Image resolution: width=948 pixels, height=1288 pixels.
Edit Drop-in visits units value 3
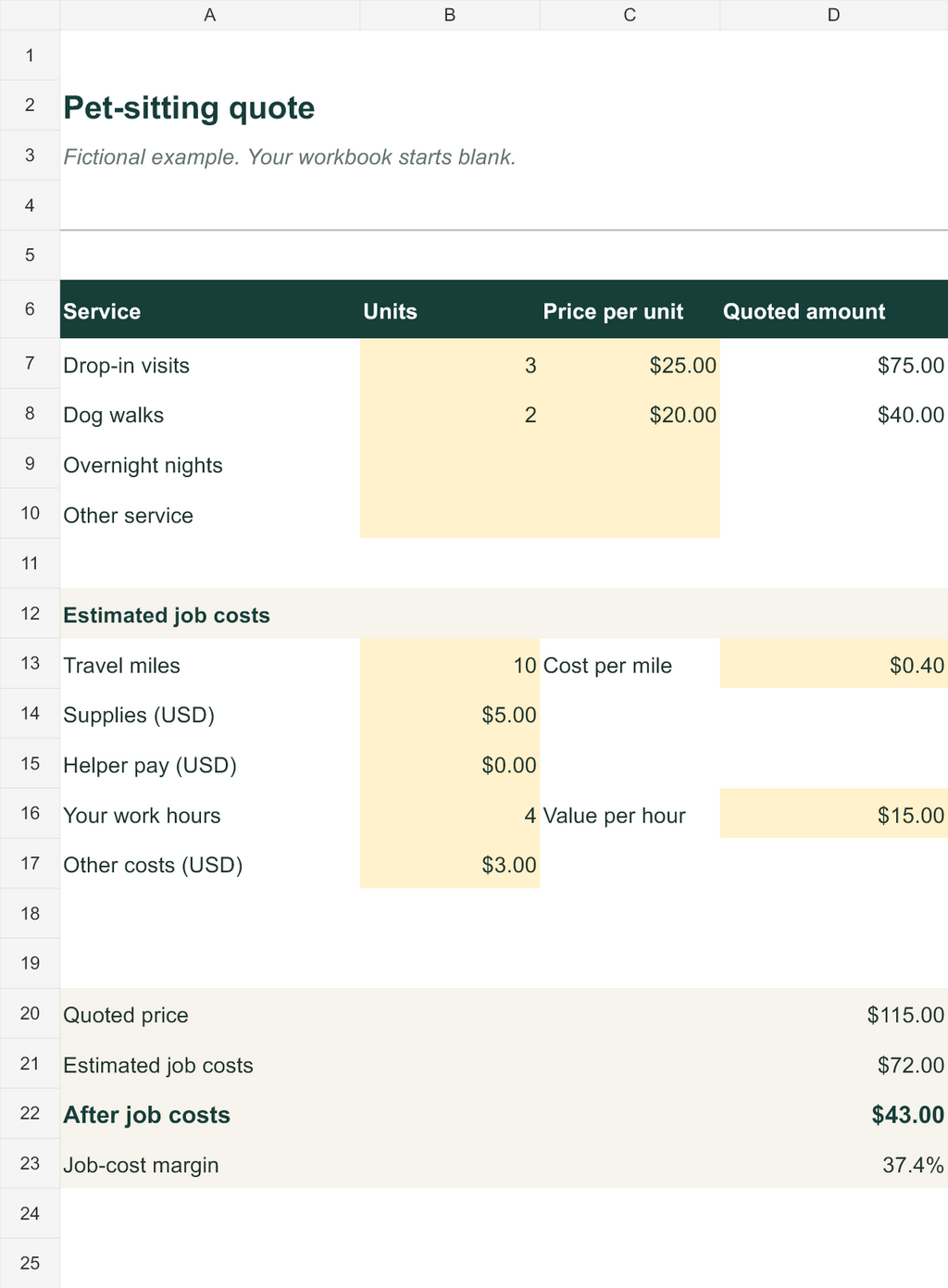pyautogui.click(x=450, y=363)
